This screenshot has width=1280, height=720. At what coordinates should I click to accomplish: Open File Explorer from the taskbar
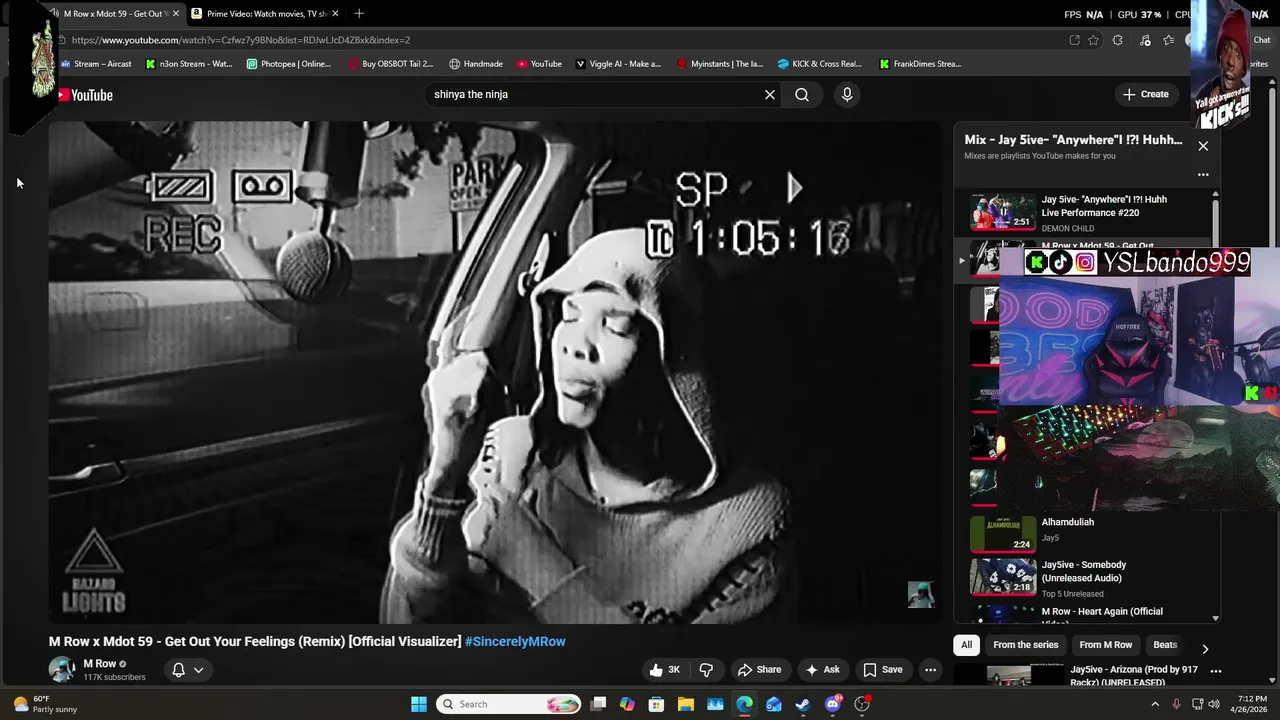pos(686,704)
